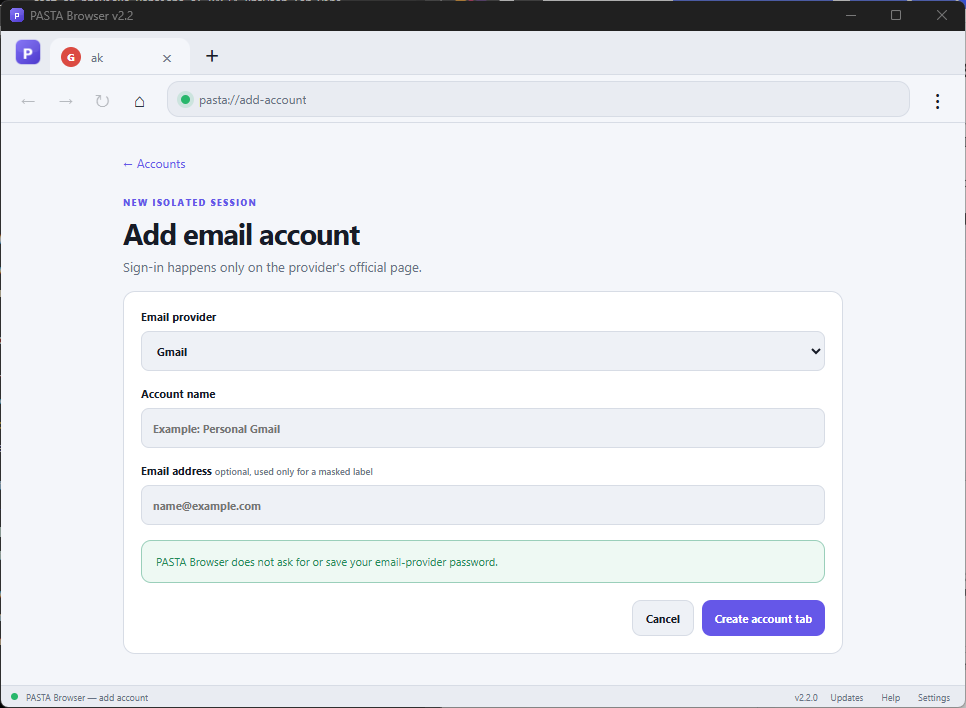The height and width of the screenshot is (708, 966).
Task: Click 'NEW ISOLATED SESSION' label
Action: [x=189, y=203]
